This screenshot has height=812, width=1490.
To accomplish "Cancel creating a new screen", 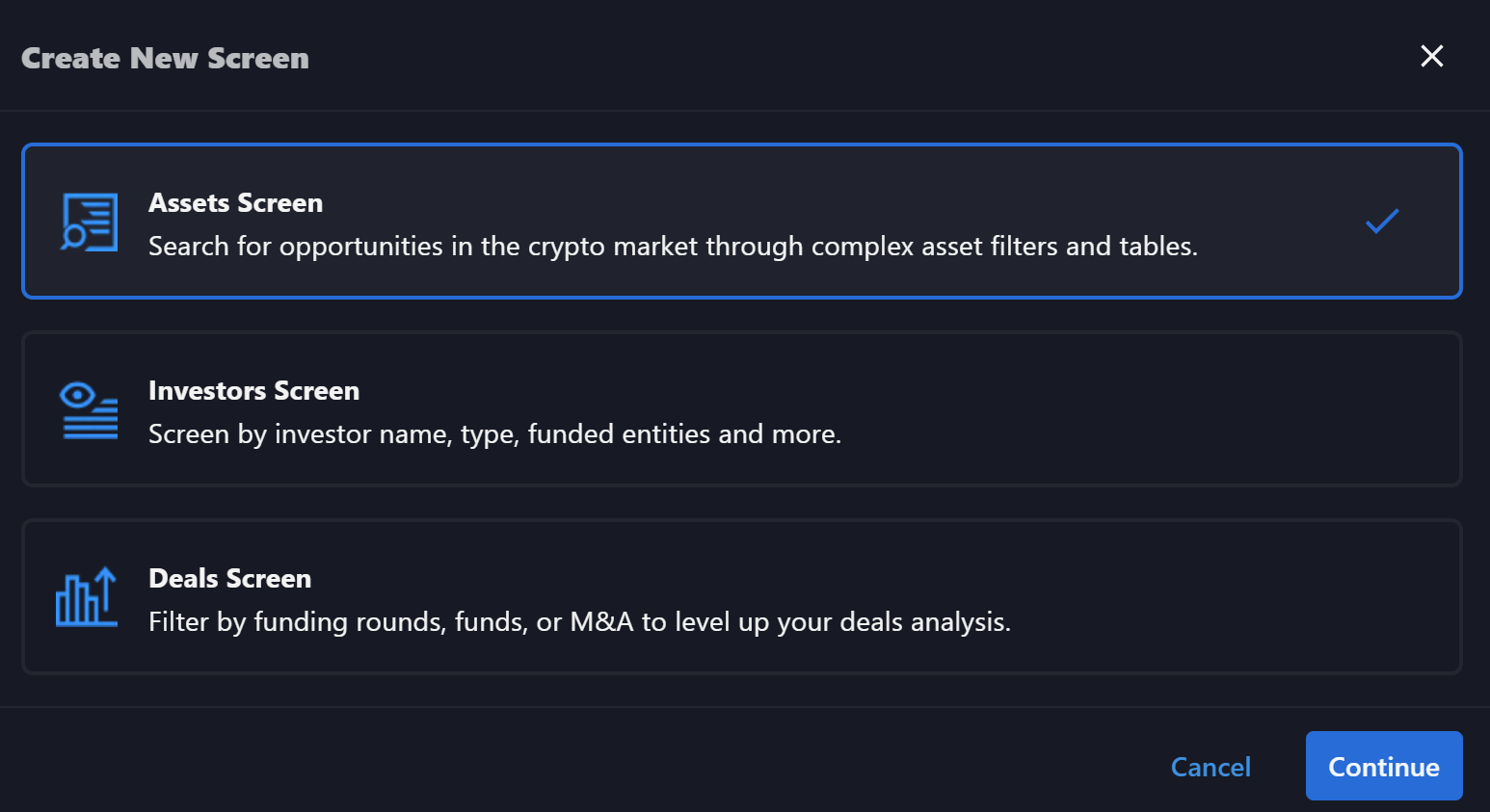I will pyautogui.click(x=1211, y=767).
